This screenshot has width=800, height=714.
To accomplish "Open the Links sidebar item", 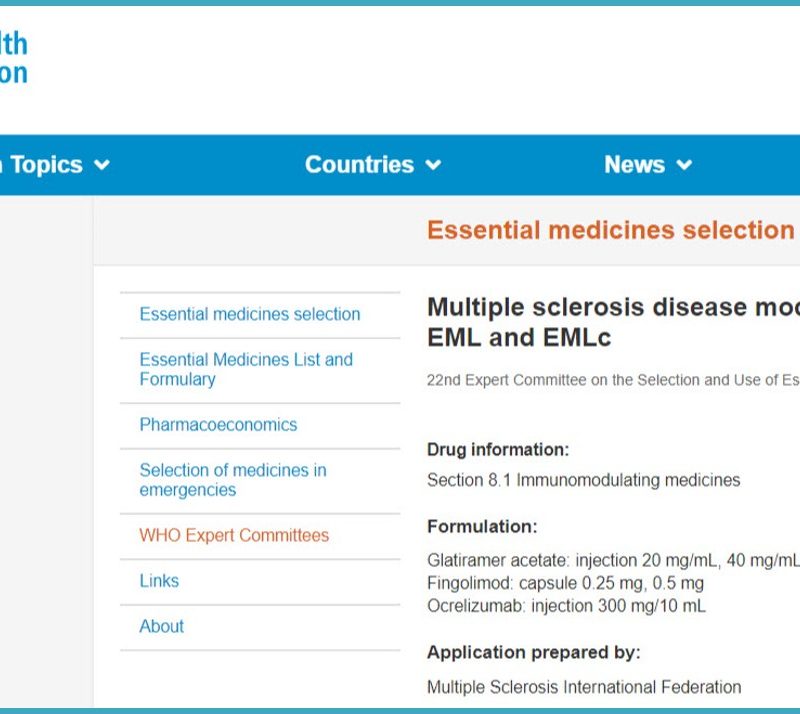I will click(159, 581).
